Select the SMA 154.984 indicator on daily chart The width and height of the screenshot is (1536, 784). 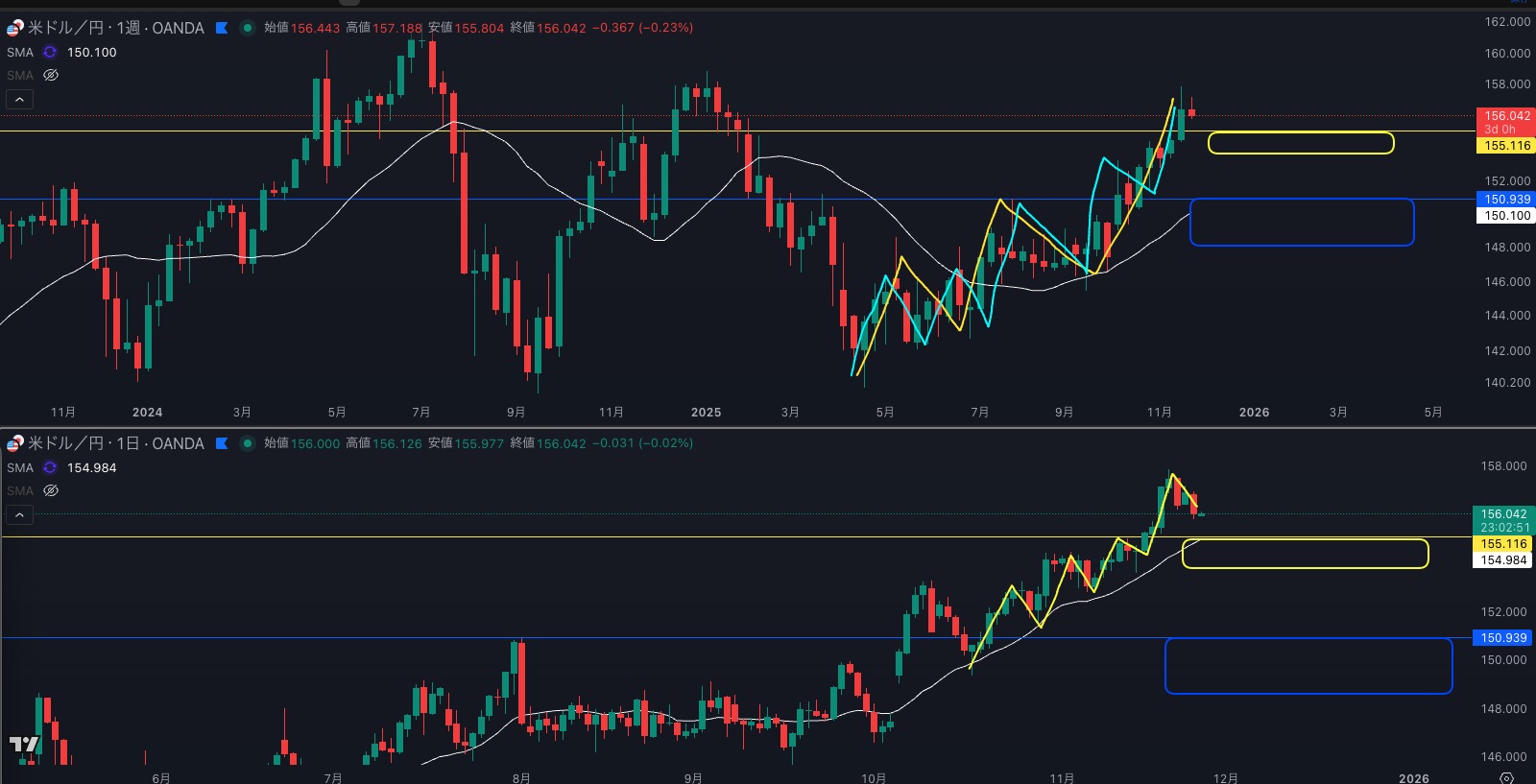[x=19, y=468]
